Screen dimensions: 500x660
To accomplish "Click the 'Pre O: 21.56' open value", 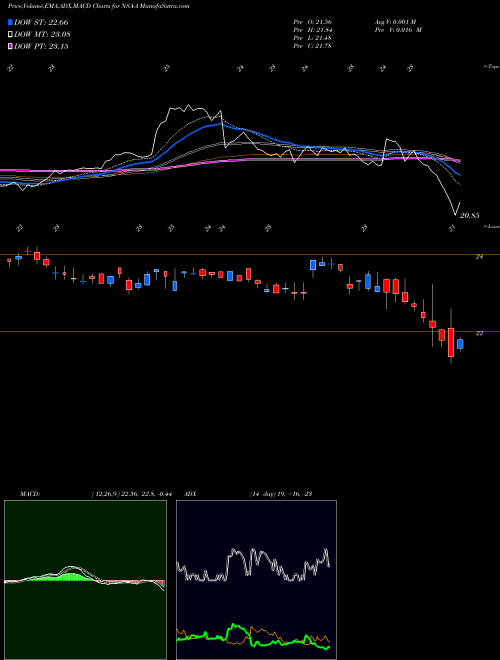I will click(312, 21).
